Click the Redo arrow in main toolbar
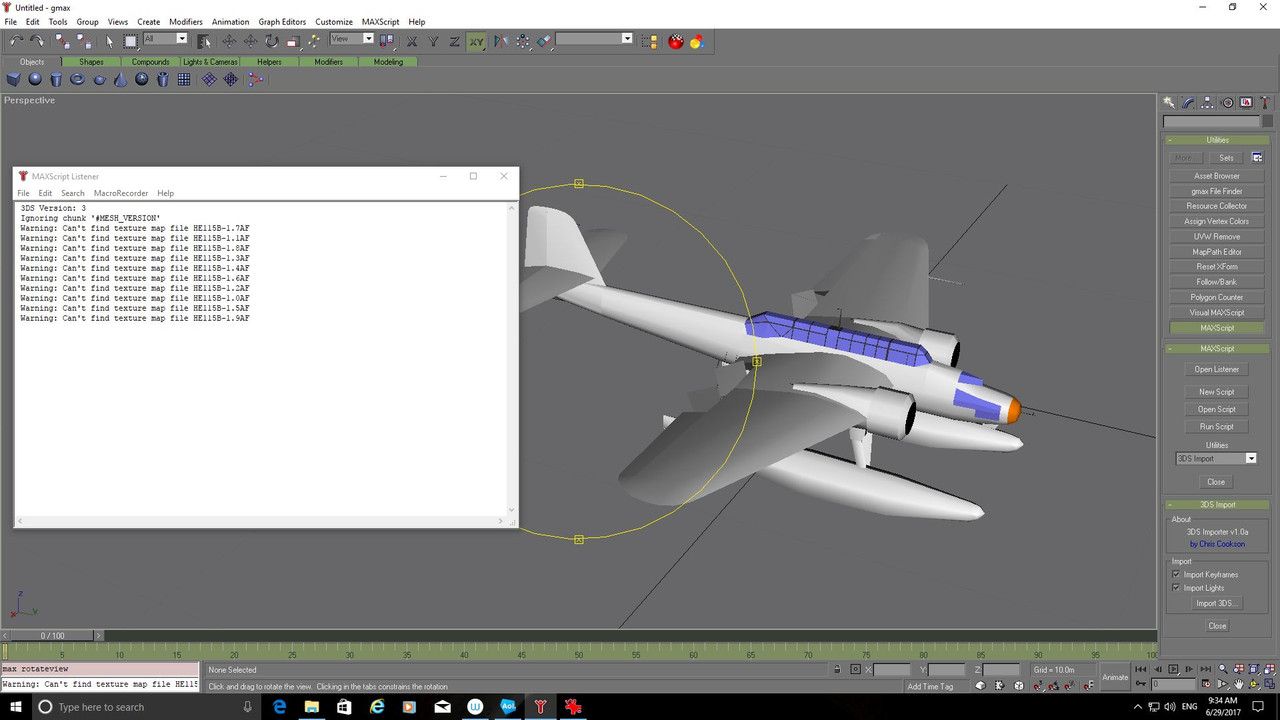Image resolution: width=1280 pixels, height=720 pixels. (x=37, y=41)
